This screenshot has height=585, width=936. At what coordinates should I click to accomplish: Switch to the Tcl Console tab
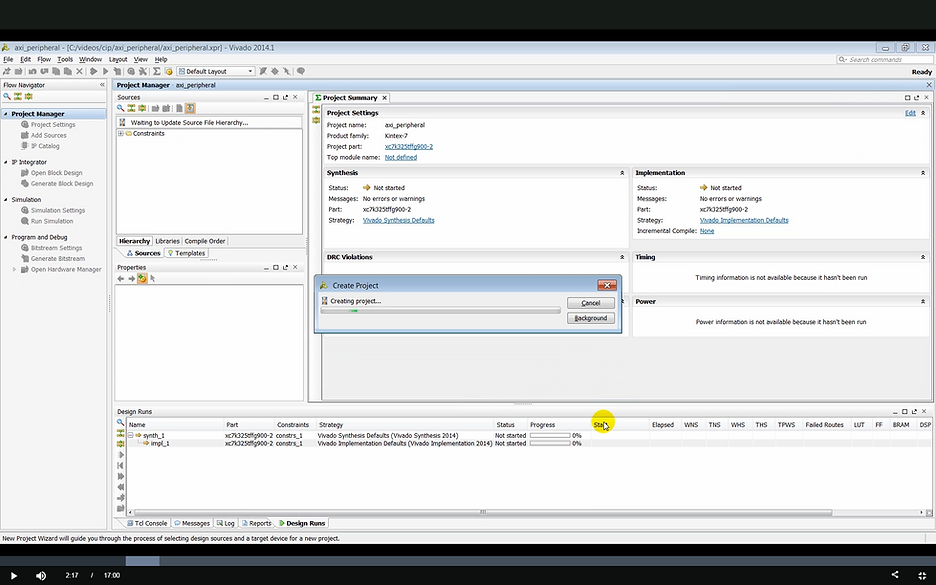pyautogui.click(x=149, y=523)
